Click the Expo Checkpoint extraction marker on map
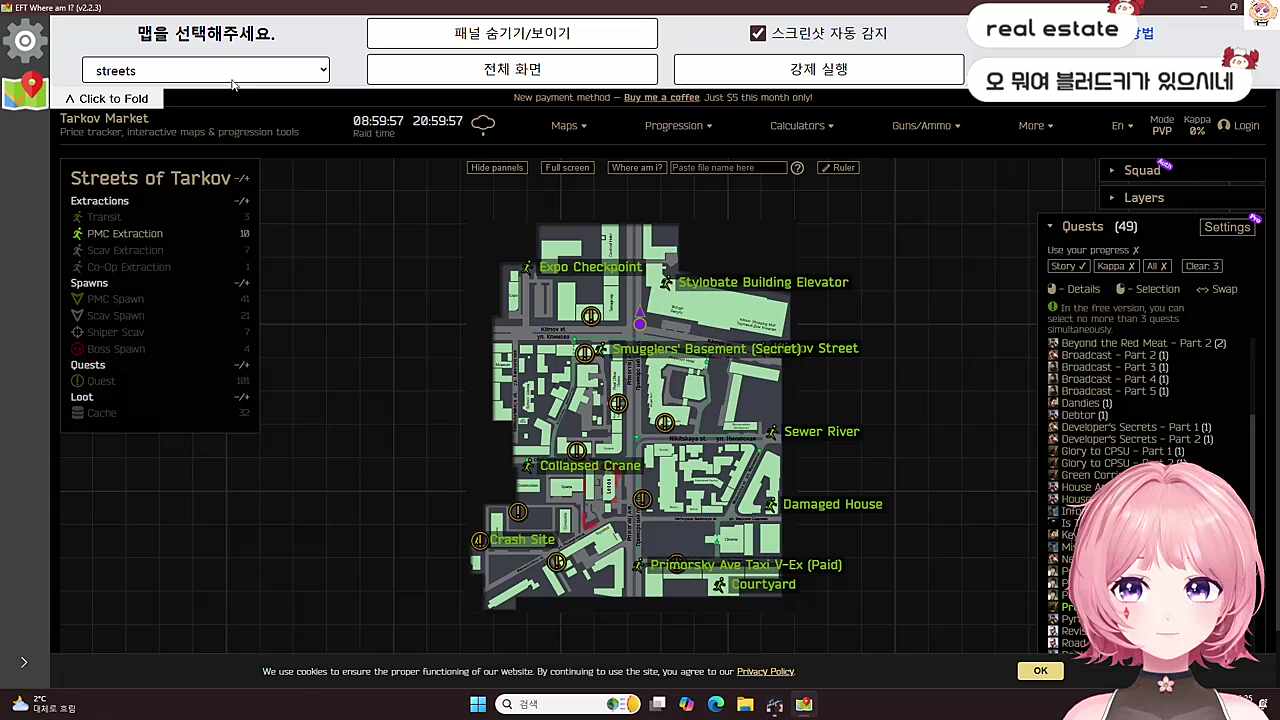 [x=529, y=267]
